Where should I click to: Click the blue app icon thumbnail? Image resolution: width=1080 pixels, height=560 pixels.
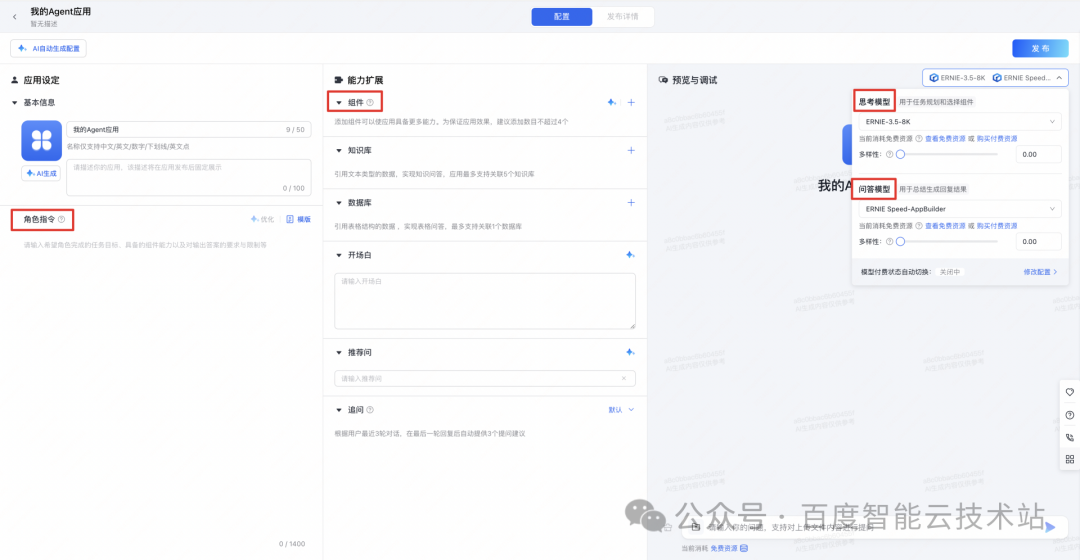(41, 141)
